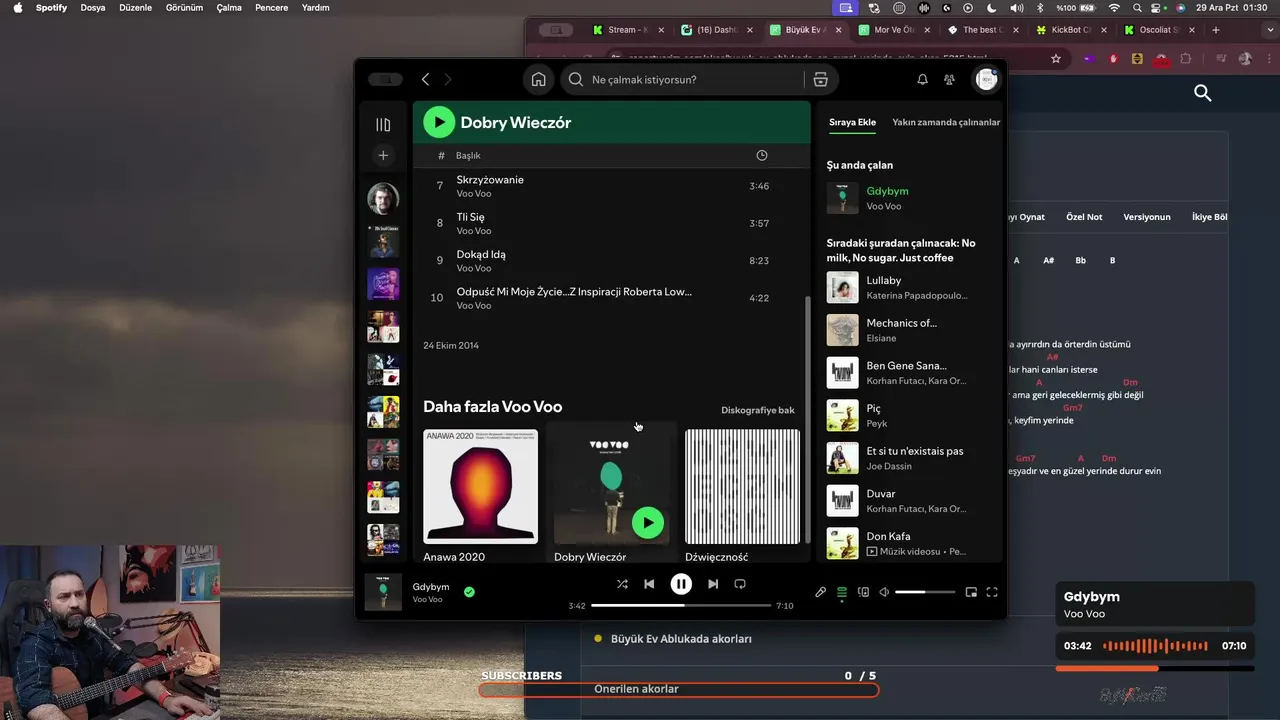Select track 9 Dokąd Idą
Screen dimensions: 1280x720
tap(612, 260)
